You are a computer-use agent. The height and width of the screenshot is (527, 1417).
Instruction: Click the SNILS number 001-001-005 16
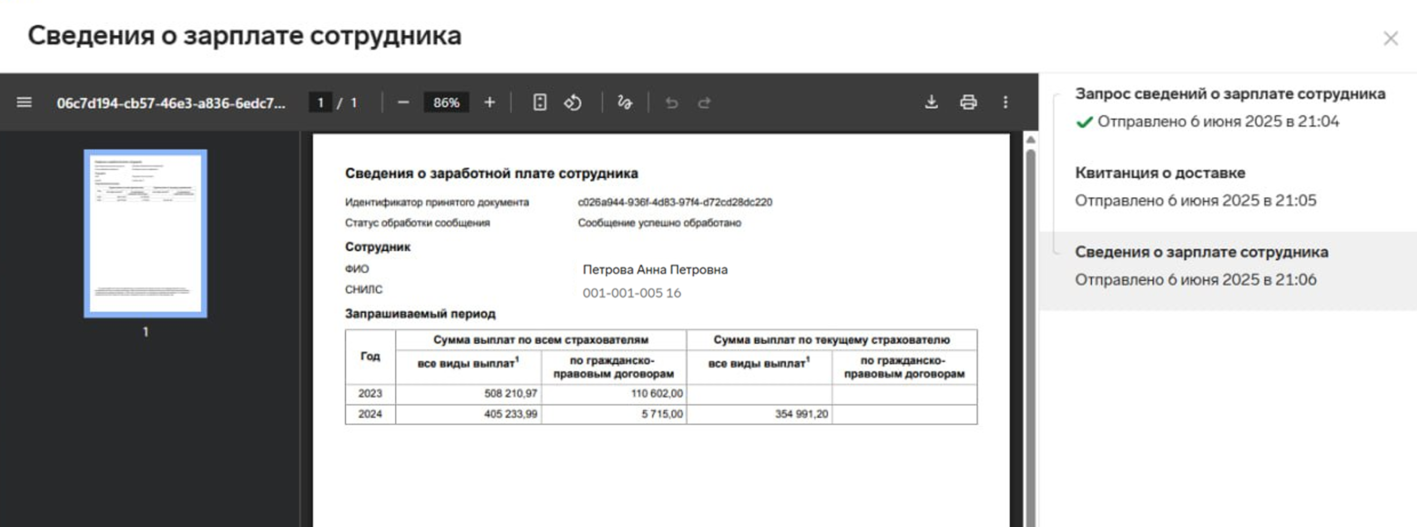[x=632, y=293]
